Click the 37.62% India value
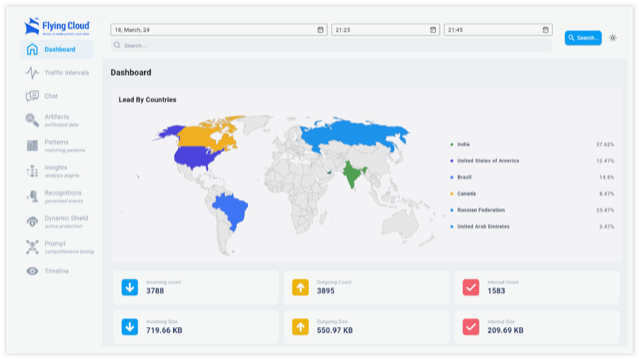The image size is (640, 360). click(605, 144)
